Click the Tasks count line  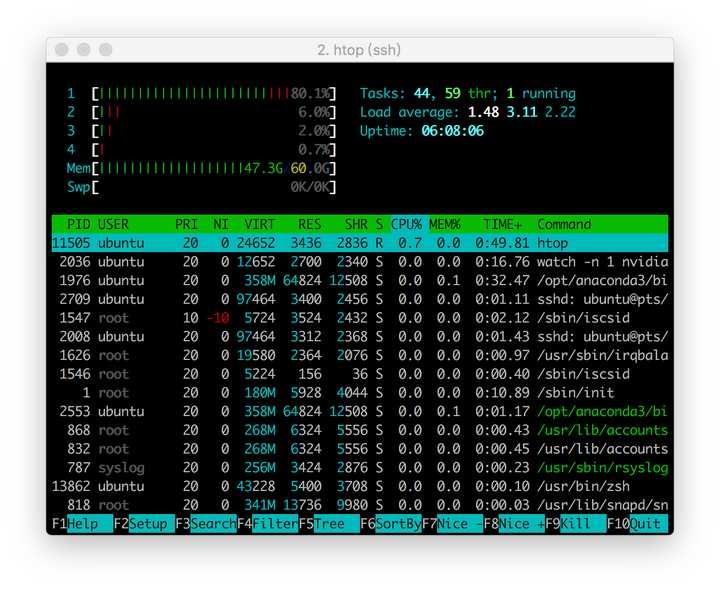pos(467,94)
